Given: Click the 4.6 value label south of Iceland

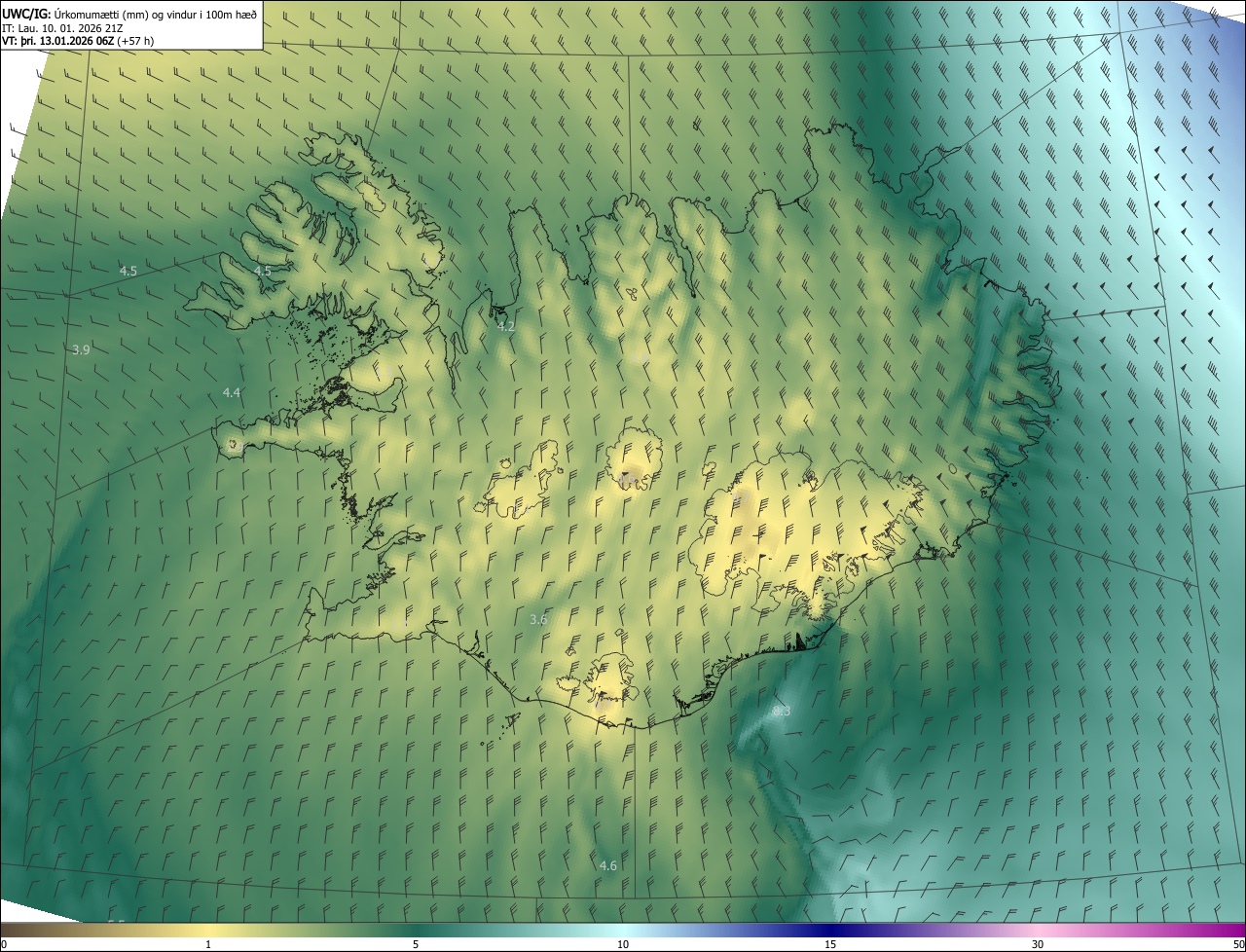Looking at the screenshot, I should click(x=607, y=865).
